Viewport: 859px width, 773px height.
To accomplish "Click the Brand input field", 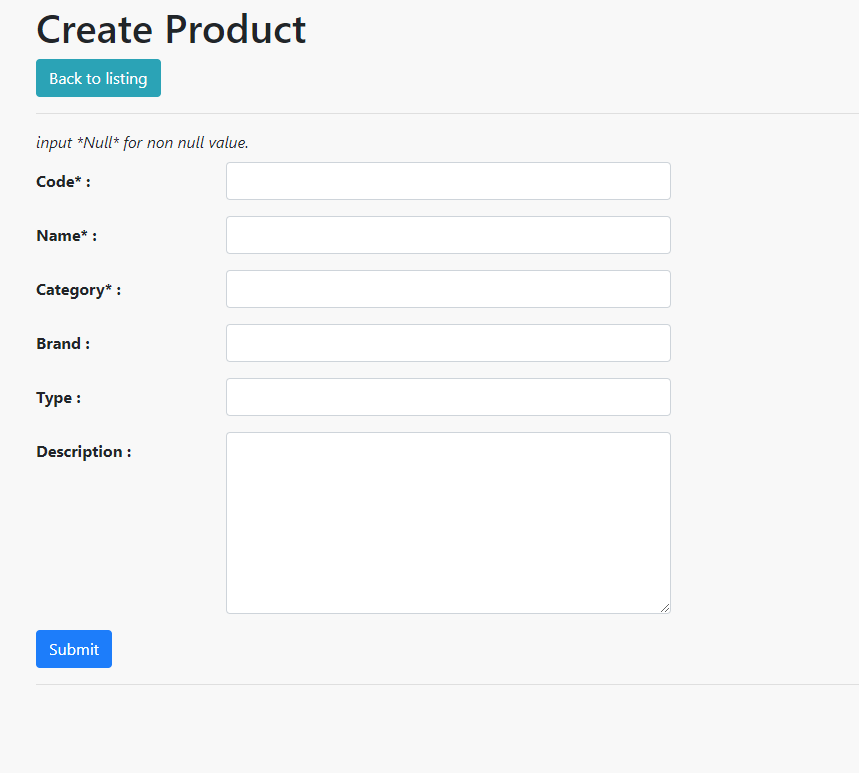I will [447, 343].
